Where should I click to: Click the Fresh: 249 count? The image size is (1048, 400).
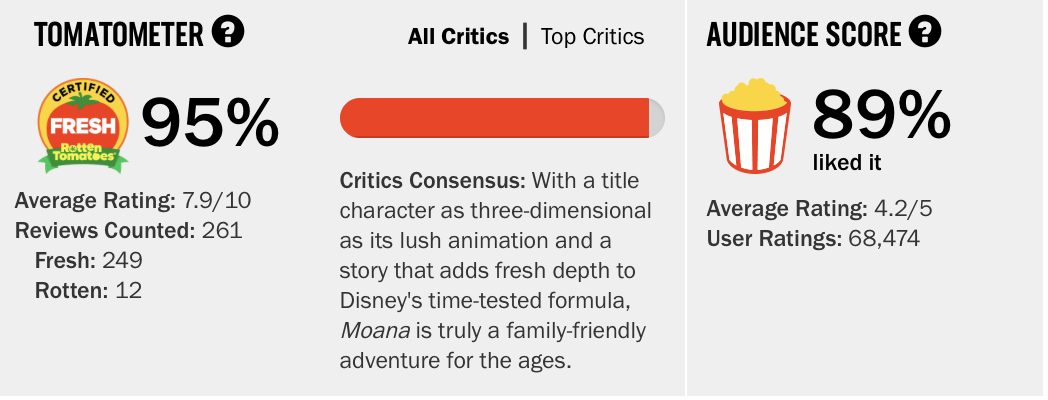point(89,260)
